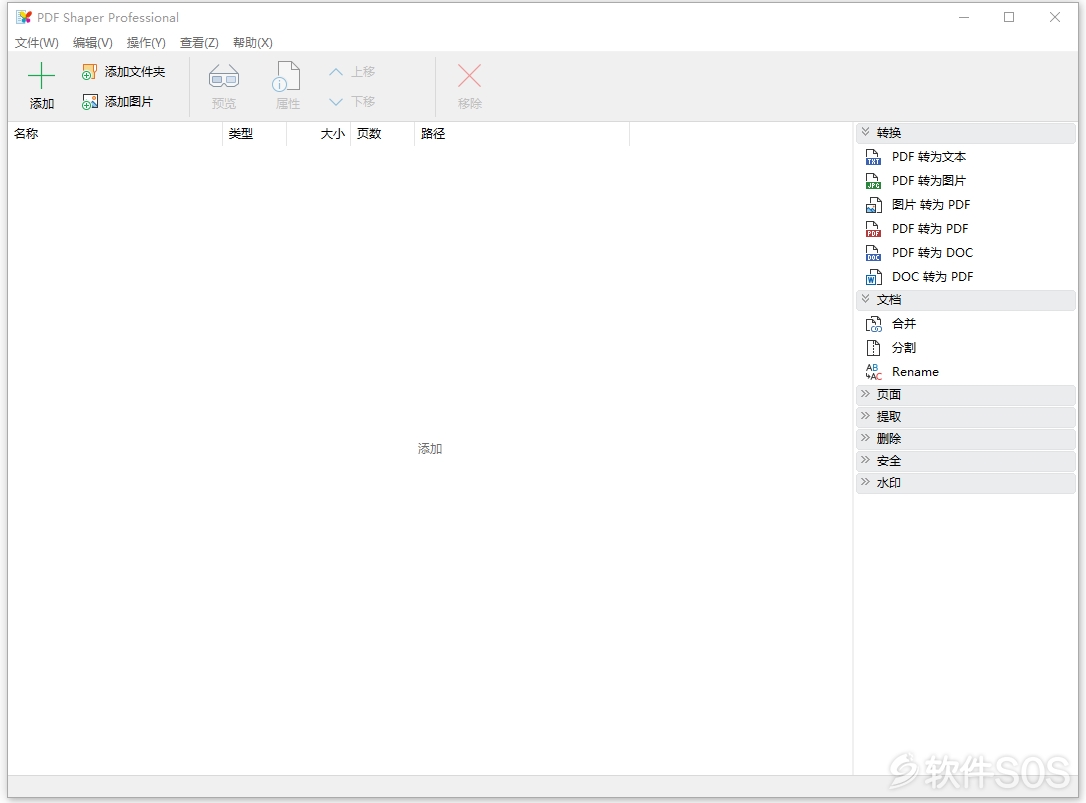Screen dimensions: 1086x803
Task: Open the 操作(Y) menu
Action: pos(146,43)
